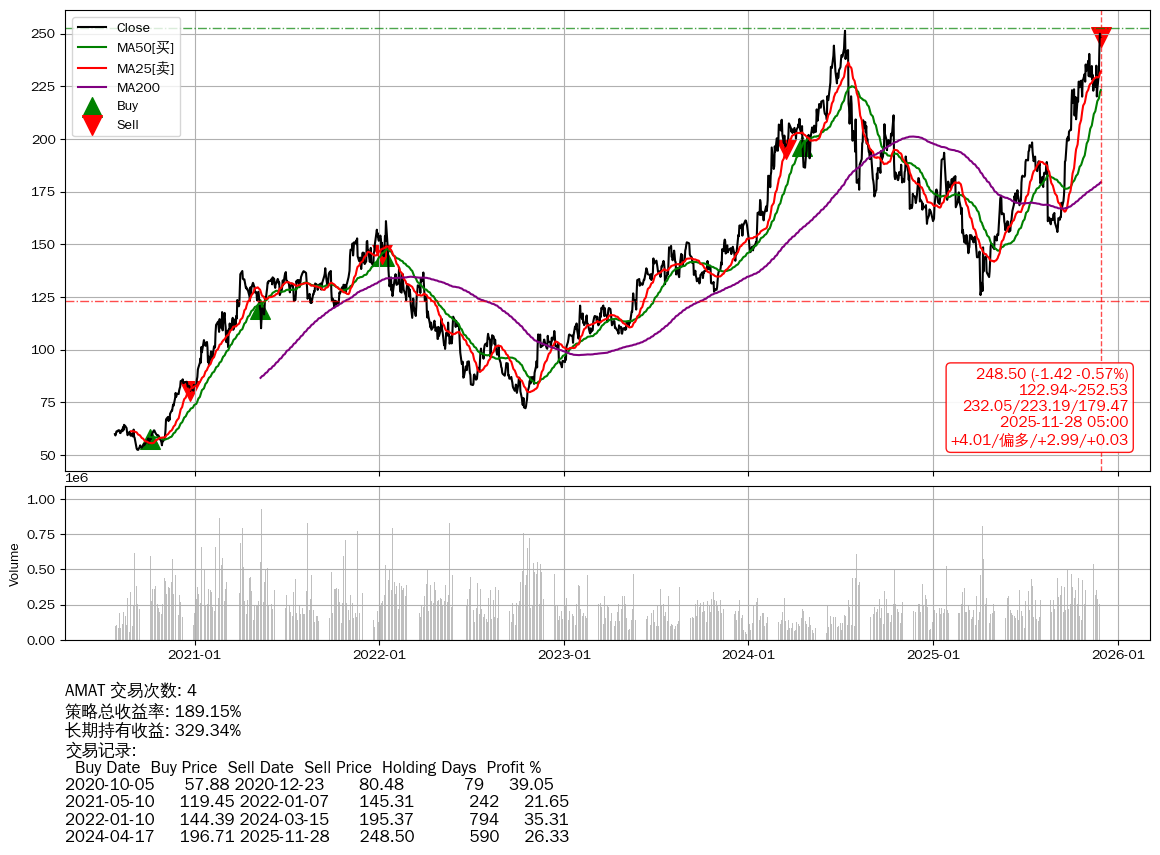Click the red price info box
Viewport: 1160px width, 855px height.
coord(1039,407)
